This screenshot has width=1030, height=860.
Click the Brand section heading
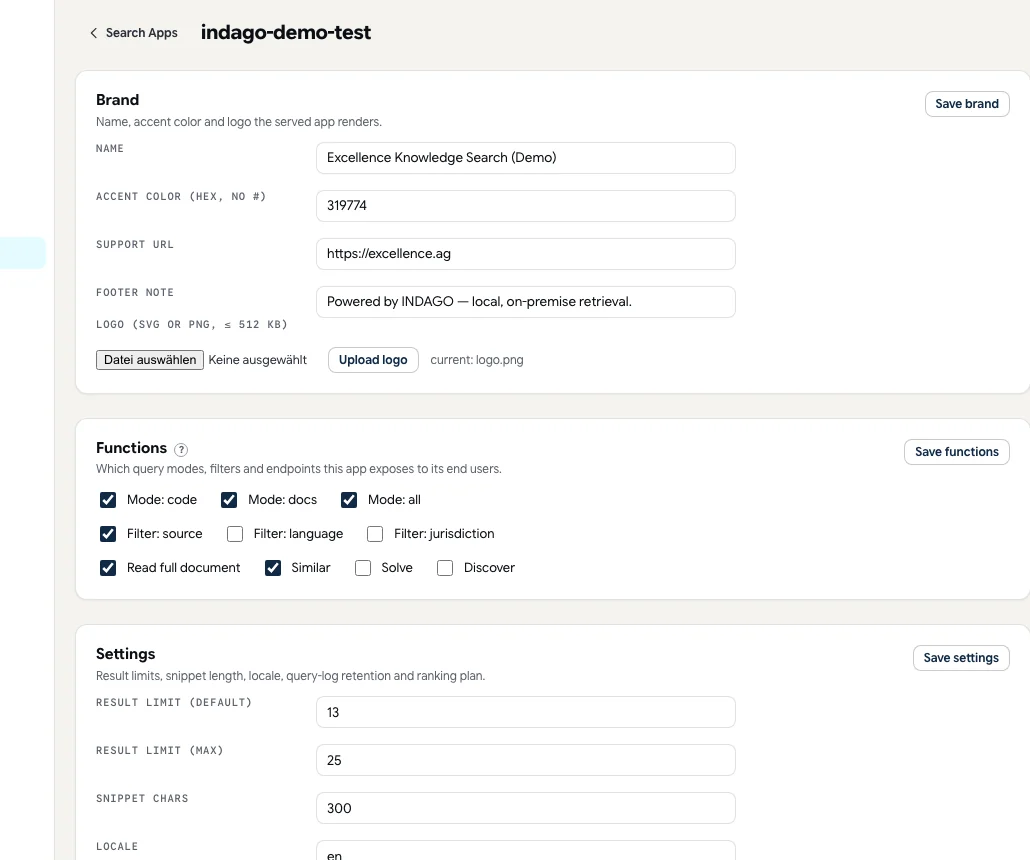click(118, 100)
